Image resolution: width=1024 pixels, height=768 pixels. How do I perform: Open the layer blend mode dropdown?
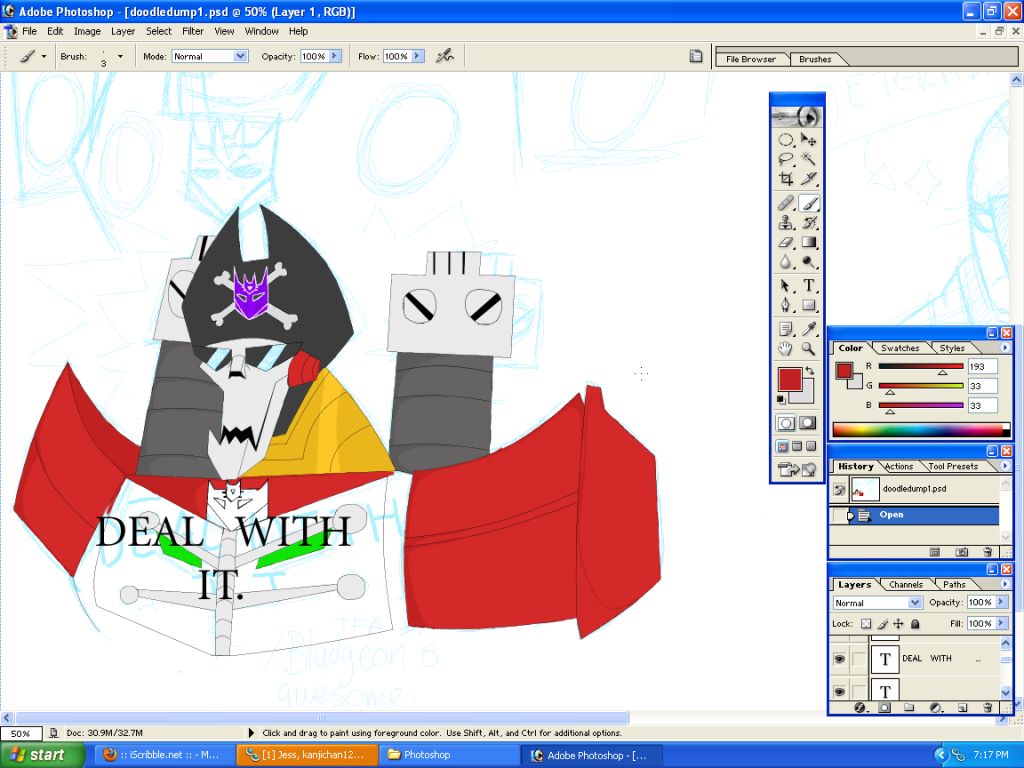[877, 603]
